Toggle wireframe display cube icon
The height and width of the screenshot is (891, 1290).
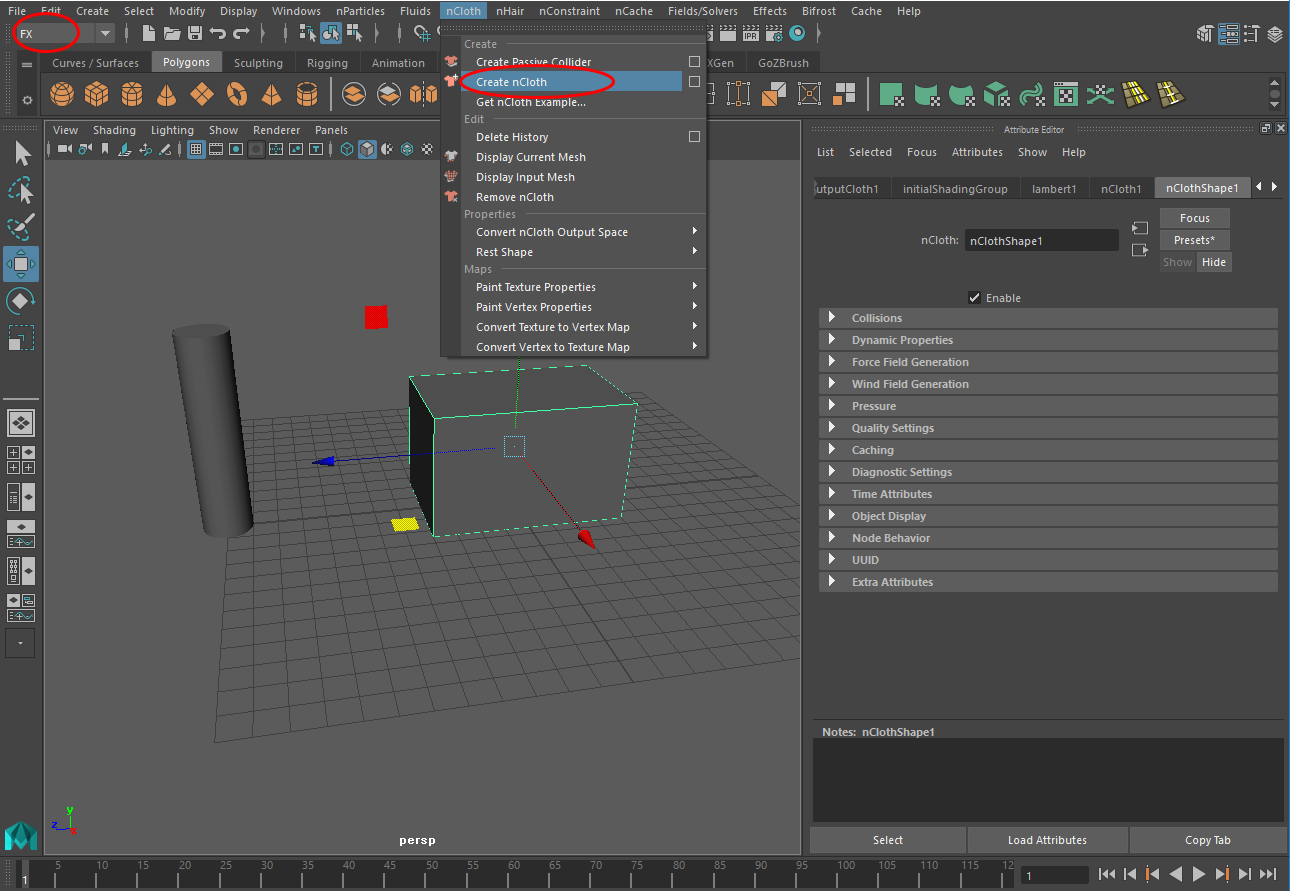(x=347, y=149)
